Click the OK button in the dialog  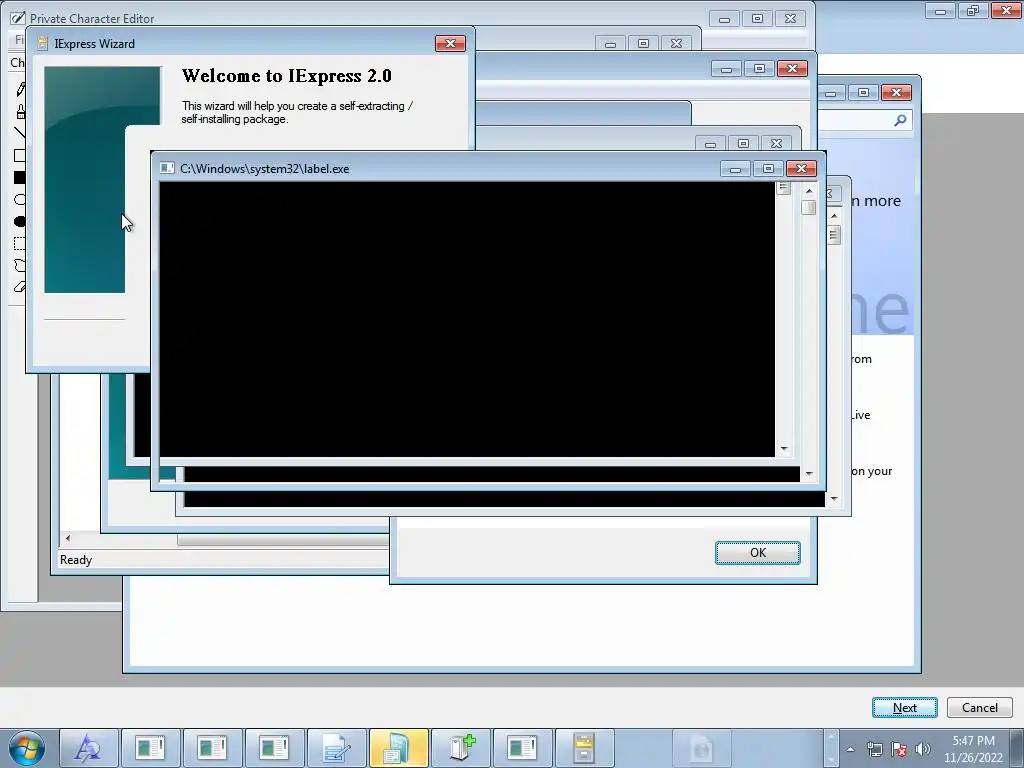[x=758, y=552]
